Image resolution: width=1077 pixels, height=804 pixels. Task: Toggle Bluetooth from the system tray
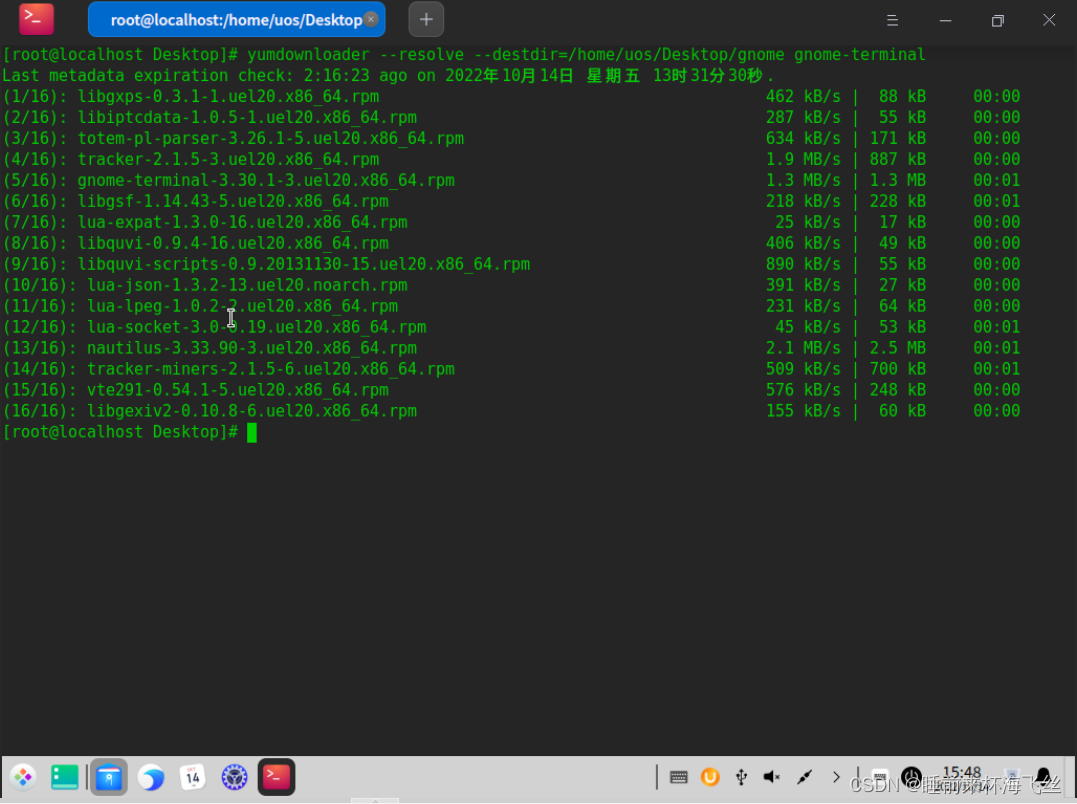tap(805, 776)
